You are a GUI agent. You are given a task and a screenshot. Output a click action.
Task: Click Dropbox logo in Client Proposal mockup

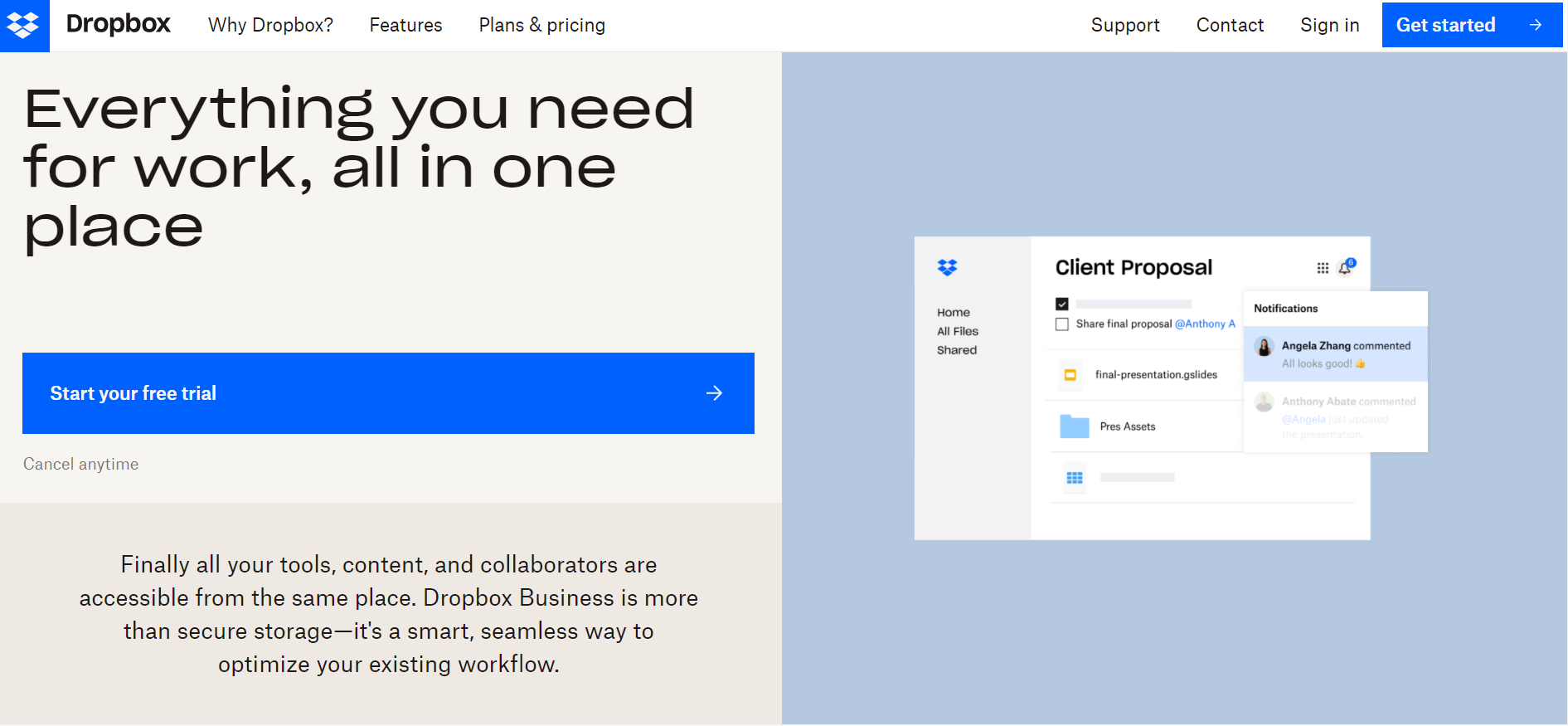[947, 267]
